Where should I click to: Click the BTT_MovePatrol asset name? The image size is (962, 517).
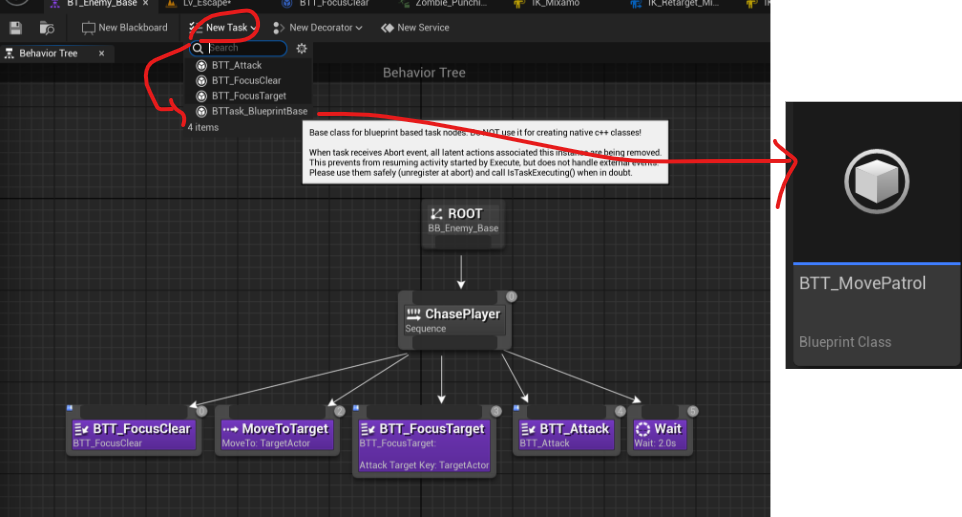click(862, 283)
